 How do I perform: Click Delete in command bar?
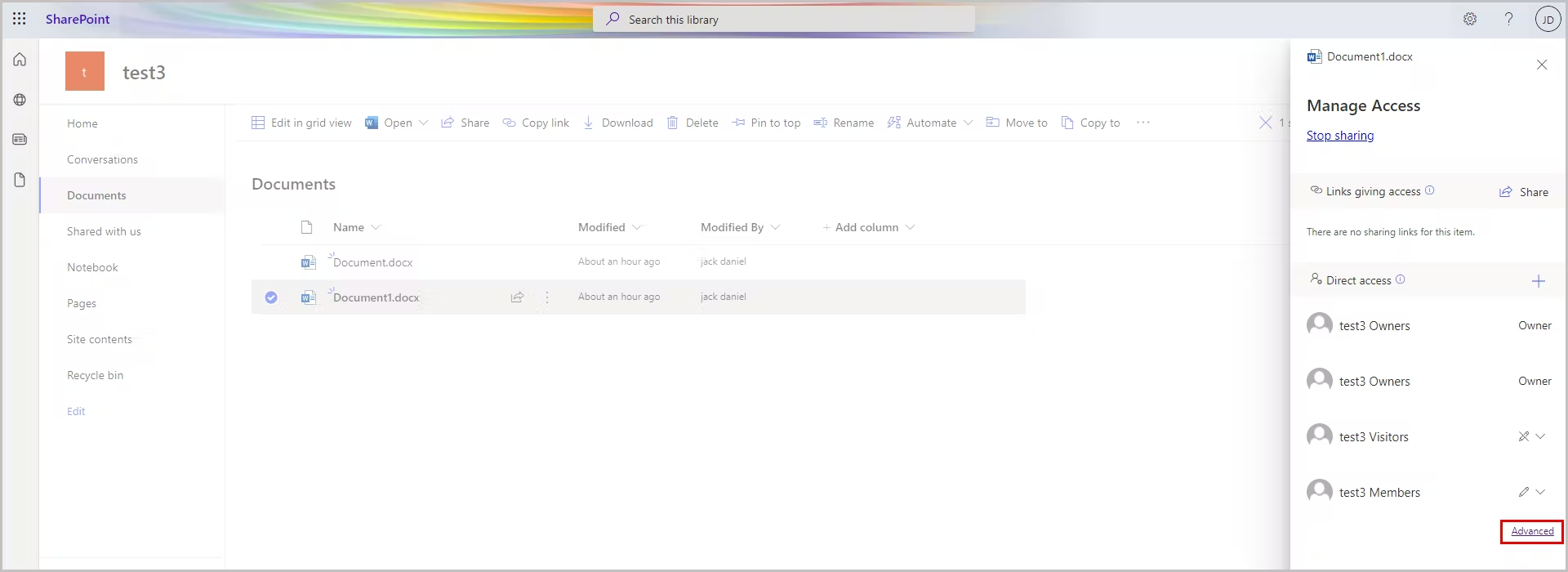[693, 123]
